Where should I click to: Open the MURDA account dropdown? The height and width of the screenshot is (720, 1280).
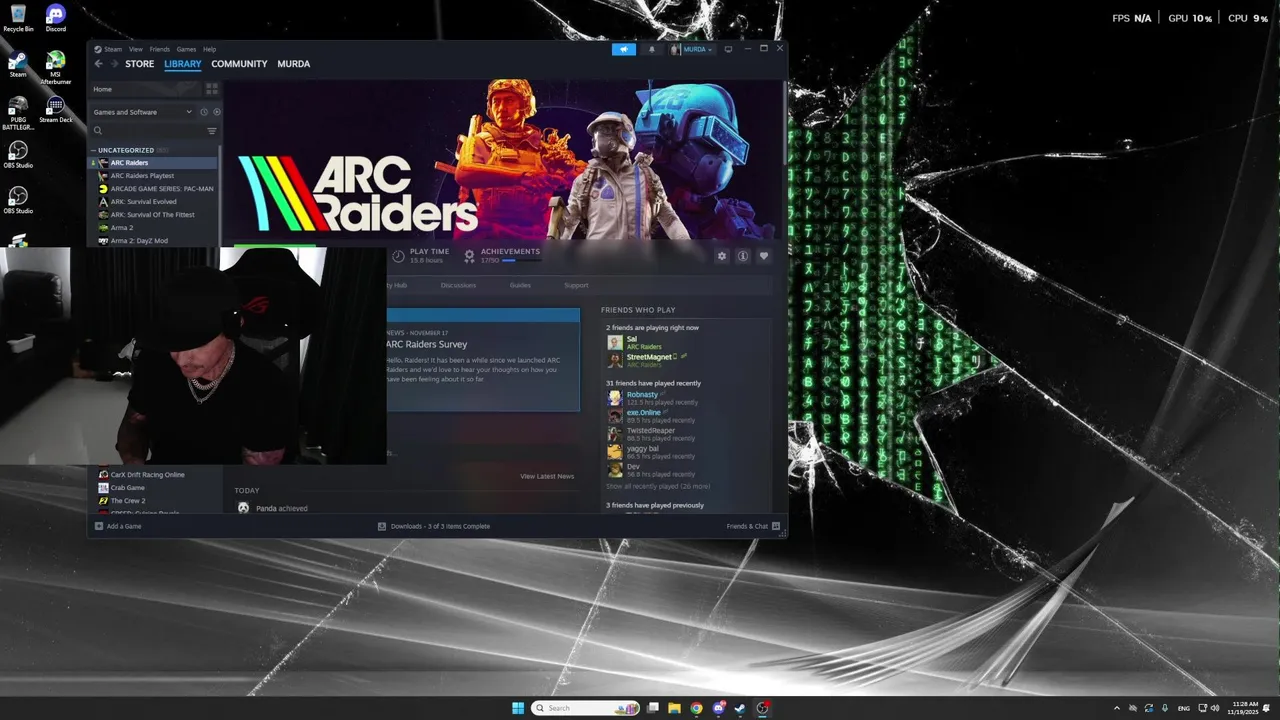point(692,49)
